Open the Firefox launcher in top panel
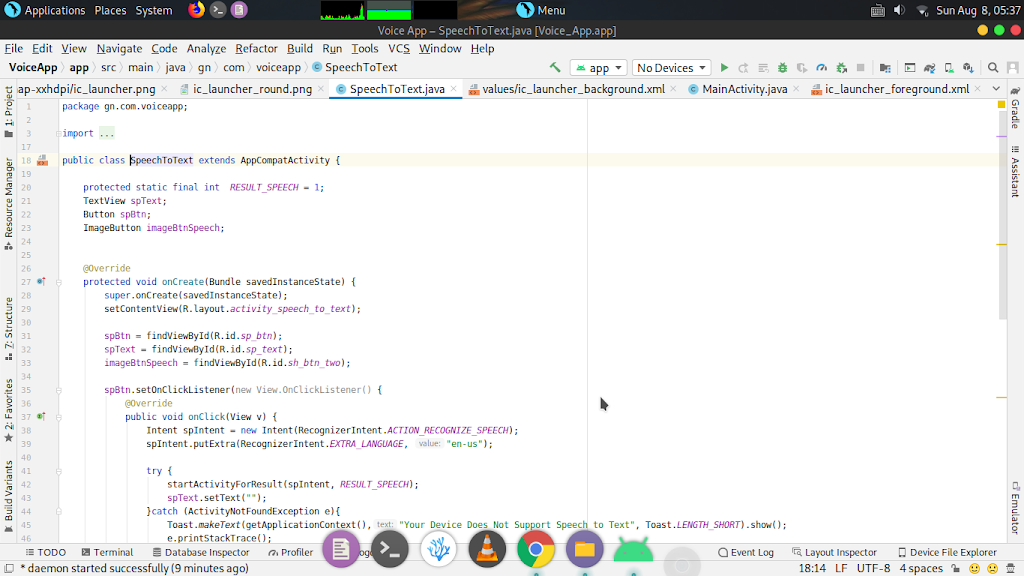 pos(197,10)
